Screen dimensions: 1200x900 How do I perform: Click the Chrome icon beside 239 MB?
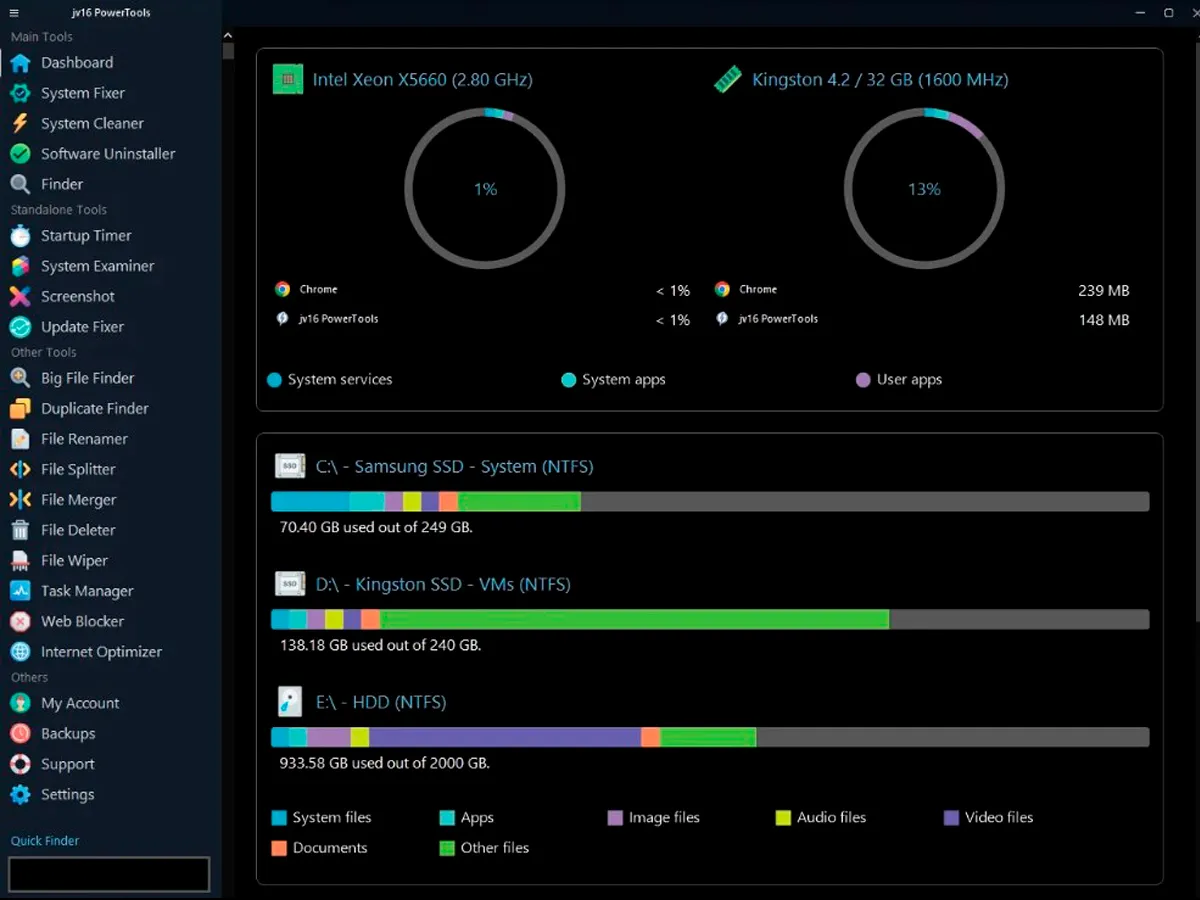(722, 289)
